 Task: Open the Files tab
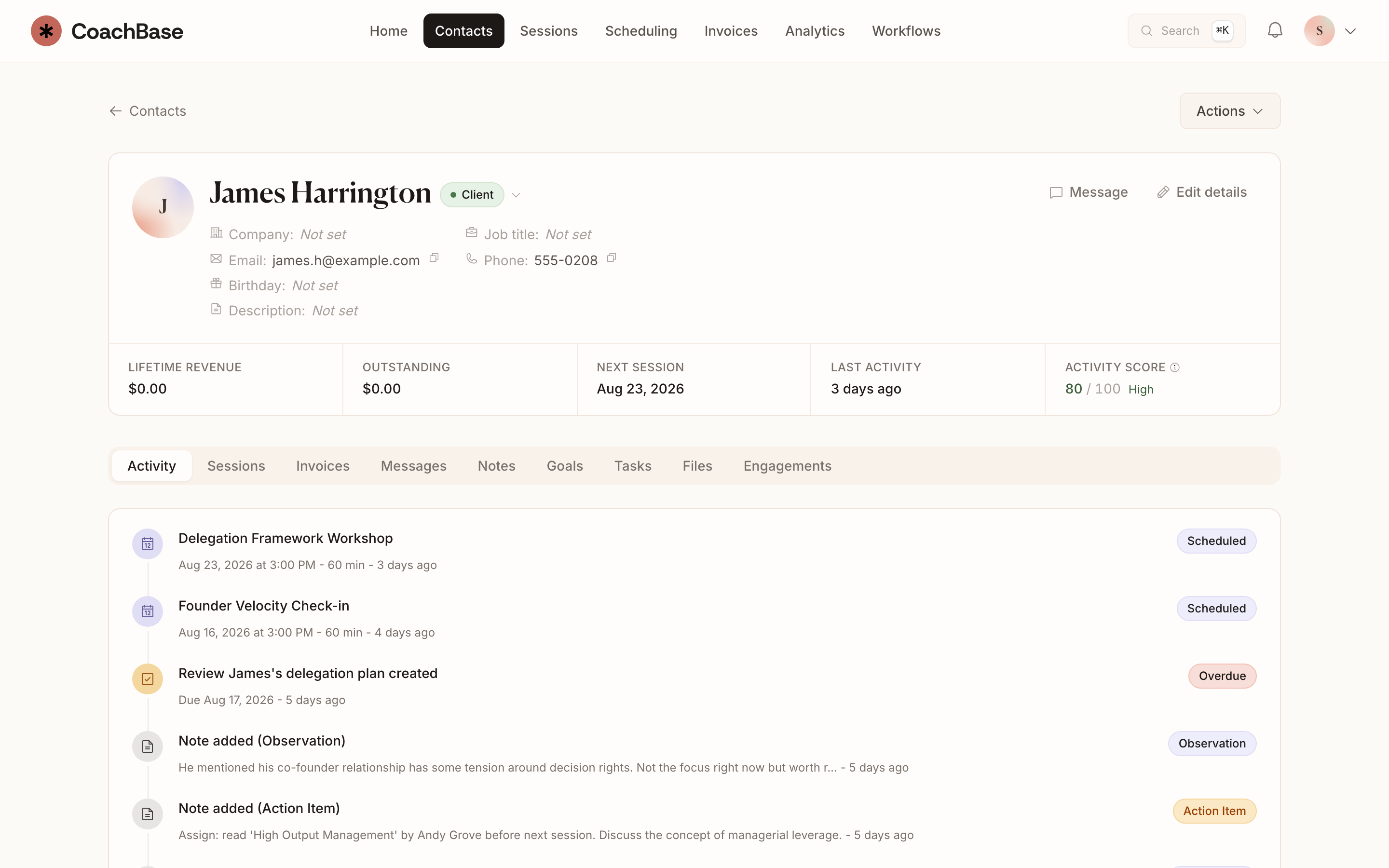pyautogui.click(x=697, y=465)
